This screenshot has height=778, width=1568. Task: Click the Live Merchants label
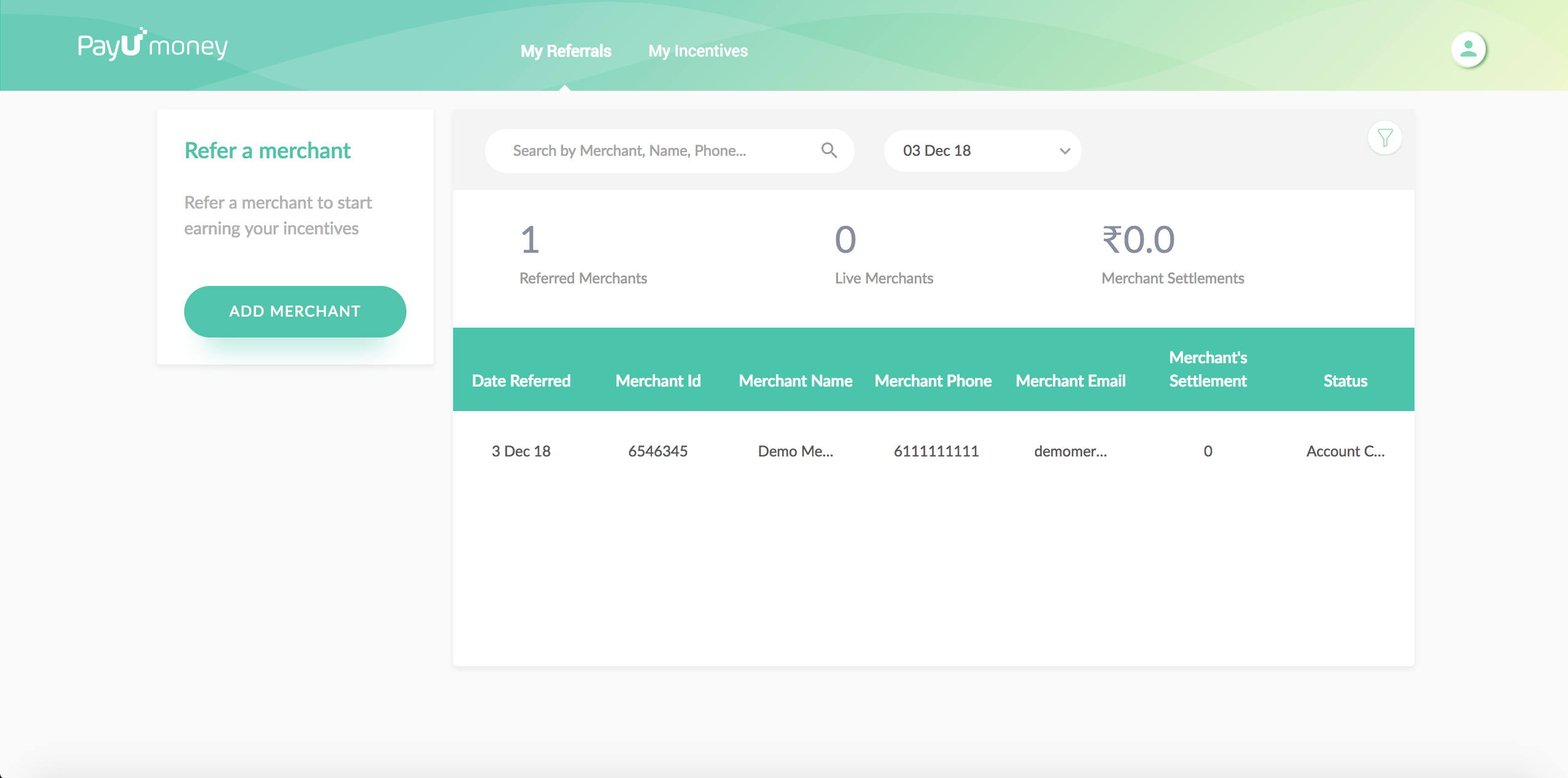click(x=884, y=279)
